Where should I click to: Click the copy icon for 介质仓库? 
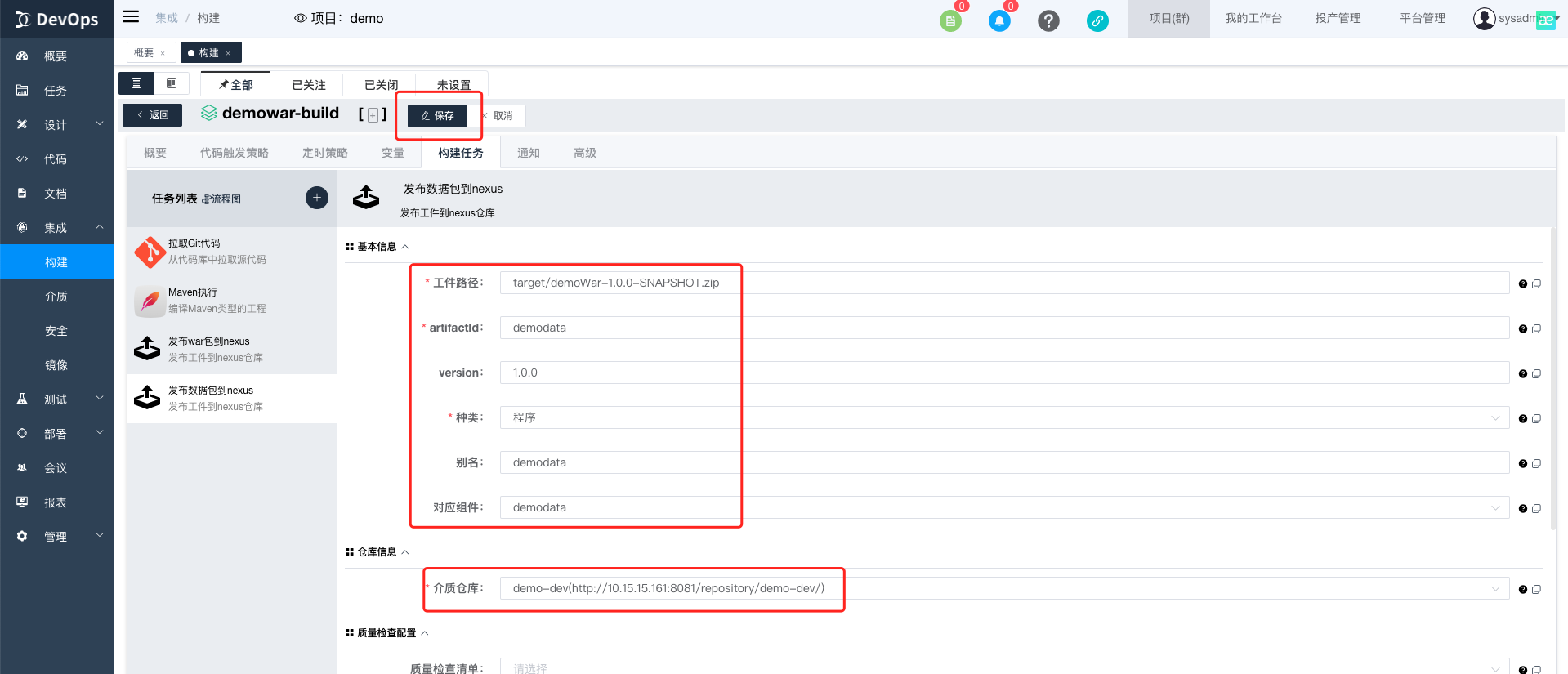[x=1536, y=590]
